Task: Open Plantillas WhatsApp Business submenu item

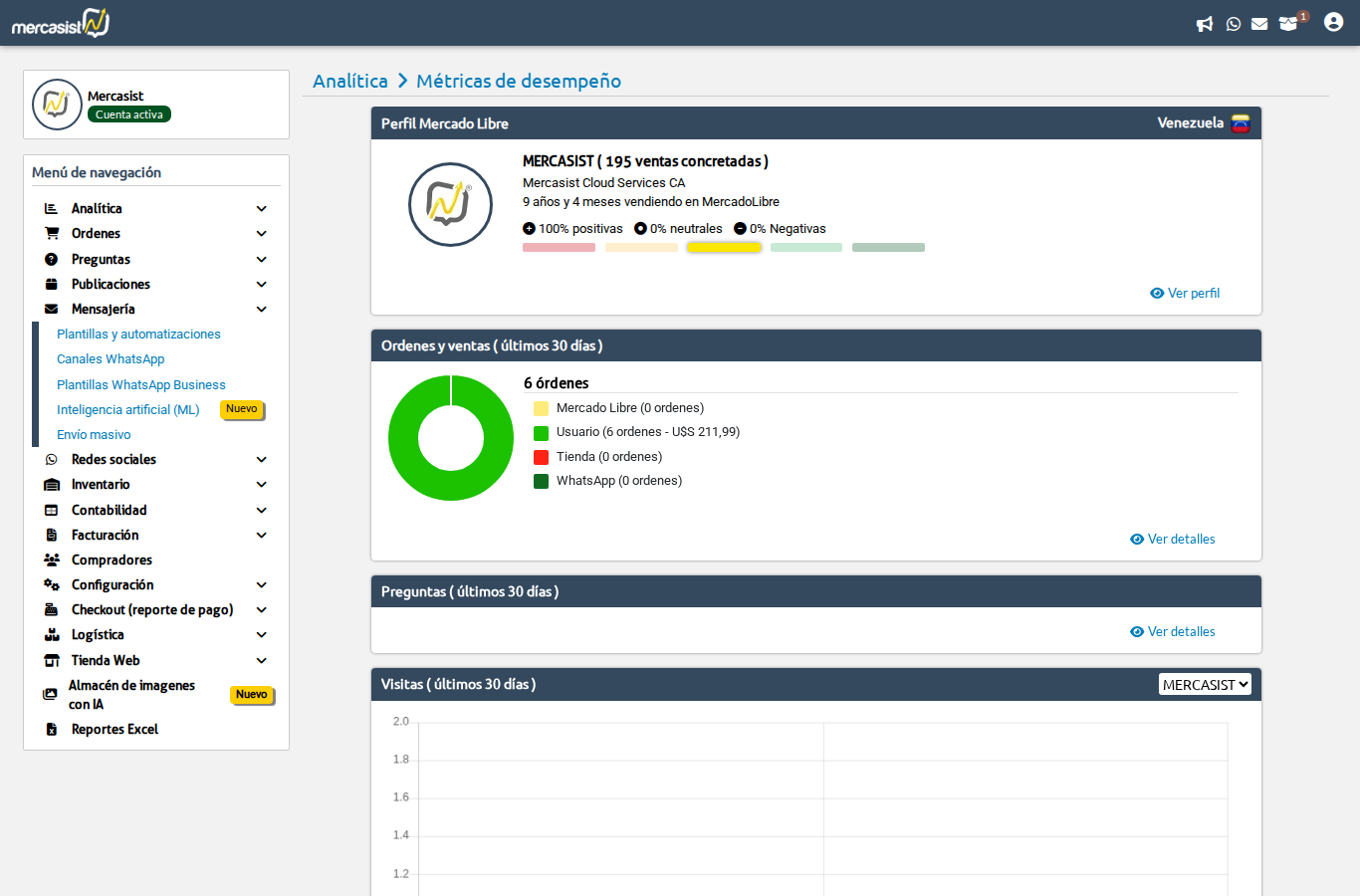Action: (x=141, y=385)
